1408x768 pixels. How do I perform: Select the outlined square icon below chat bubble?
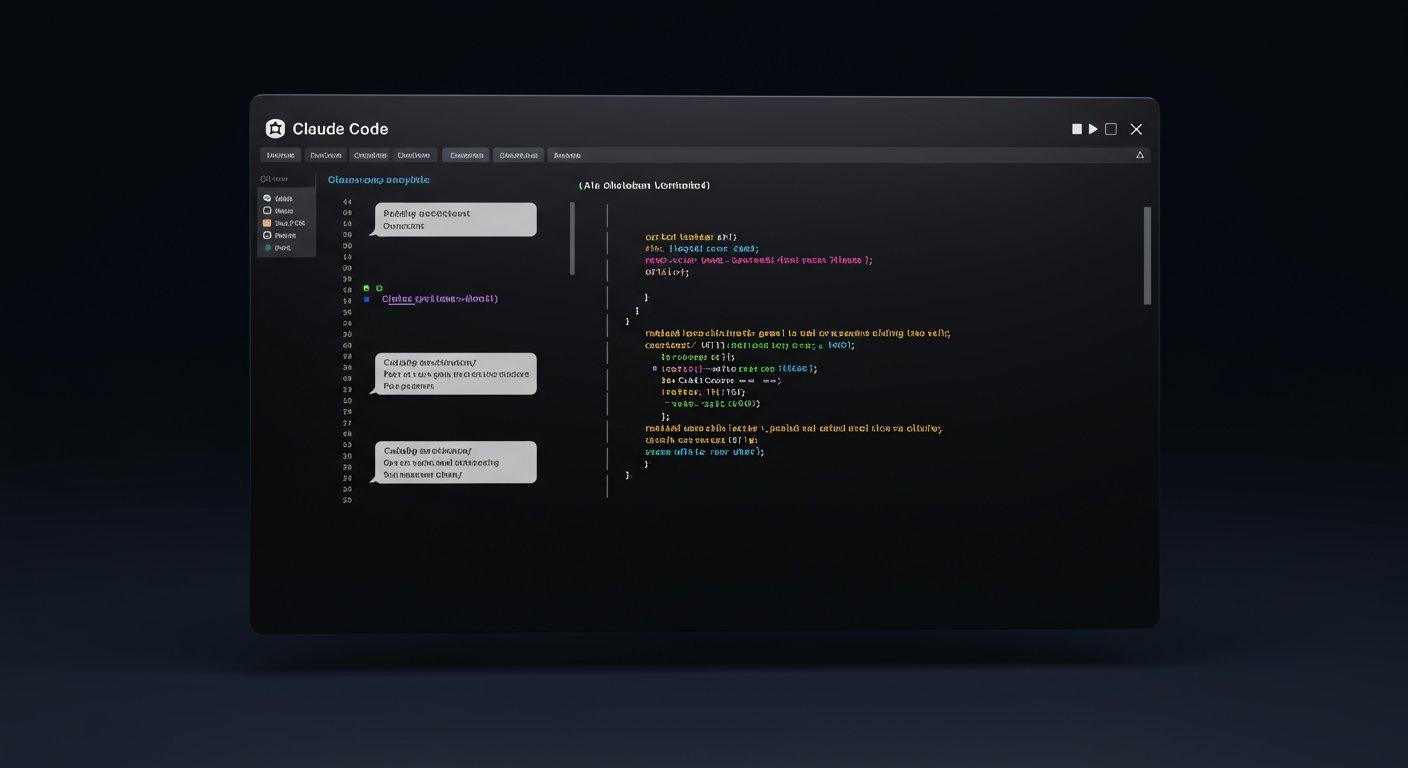click(x=267, y=211)
